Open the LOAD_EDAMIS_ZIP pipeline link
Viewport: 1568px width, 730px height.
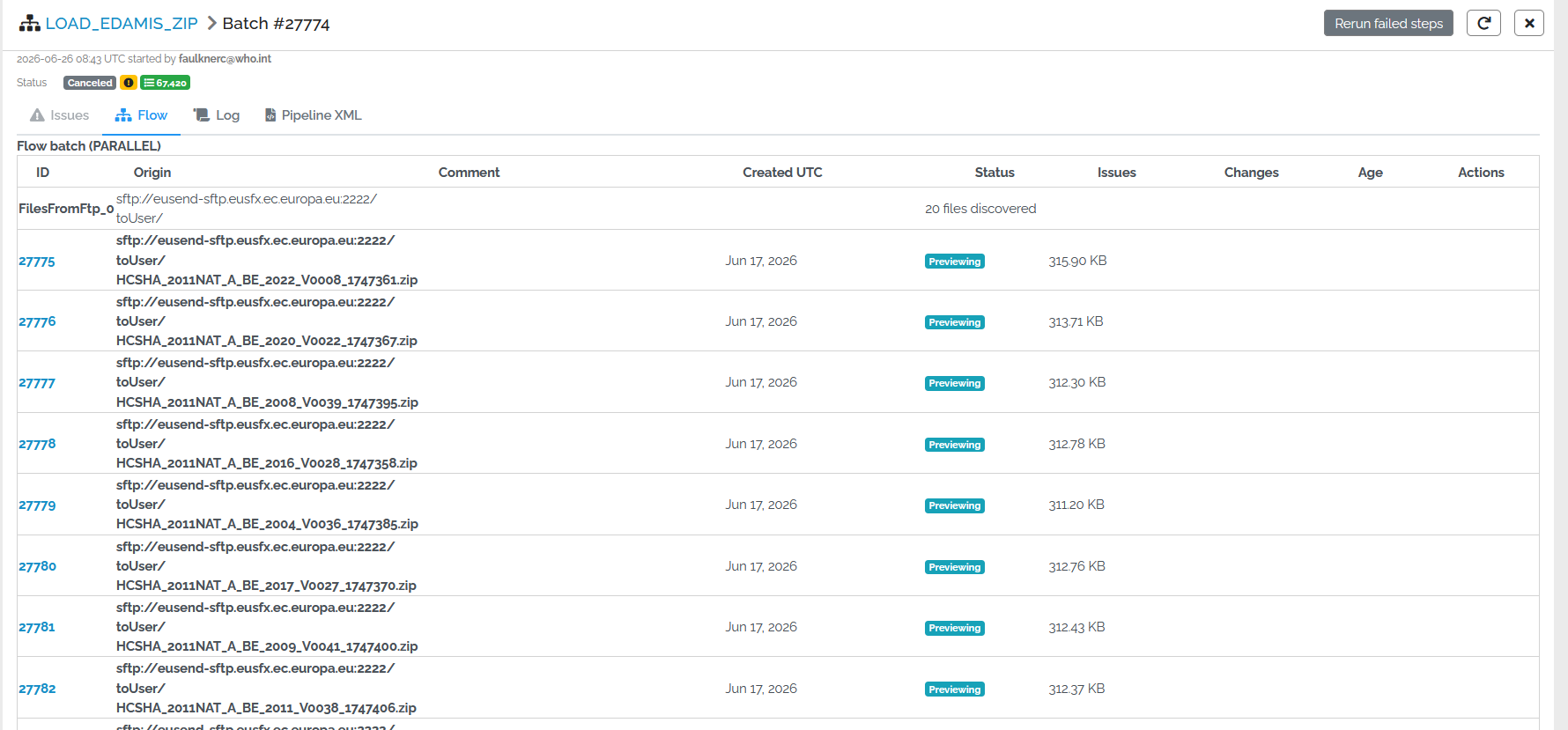pyautogui.click(x=122, y=24)
